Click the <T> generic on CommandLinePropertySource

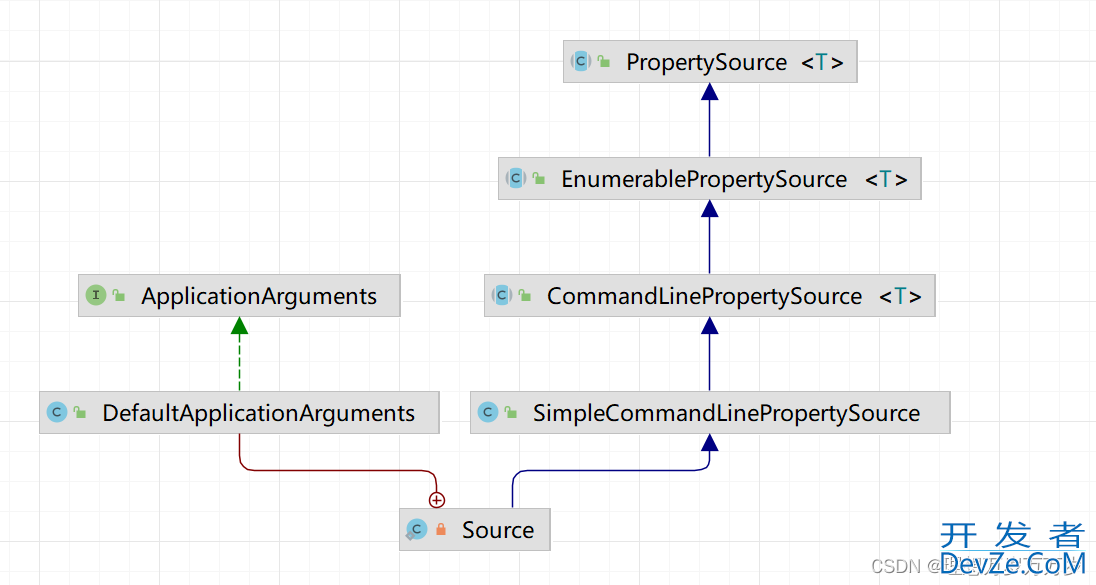tap(900, 296)
